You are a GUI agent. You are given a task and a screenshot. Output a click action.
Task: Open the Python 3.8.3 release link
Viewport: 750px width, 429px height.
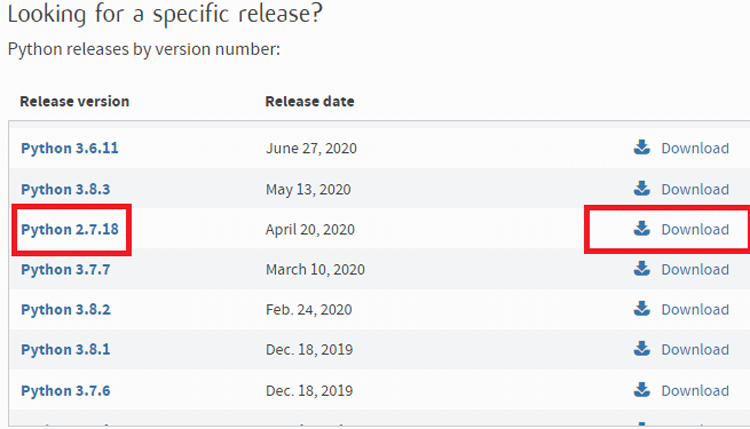[65, 189]
